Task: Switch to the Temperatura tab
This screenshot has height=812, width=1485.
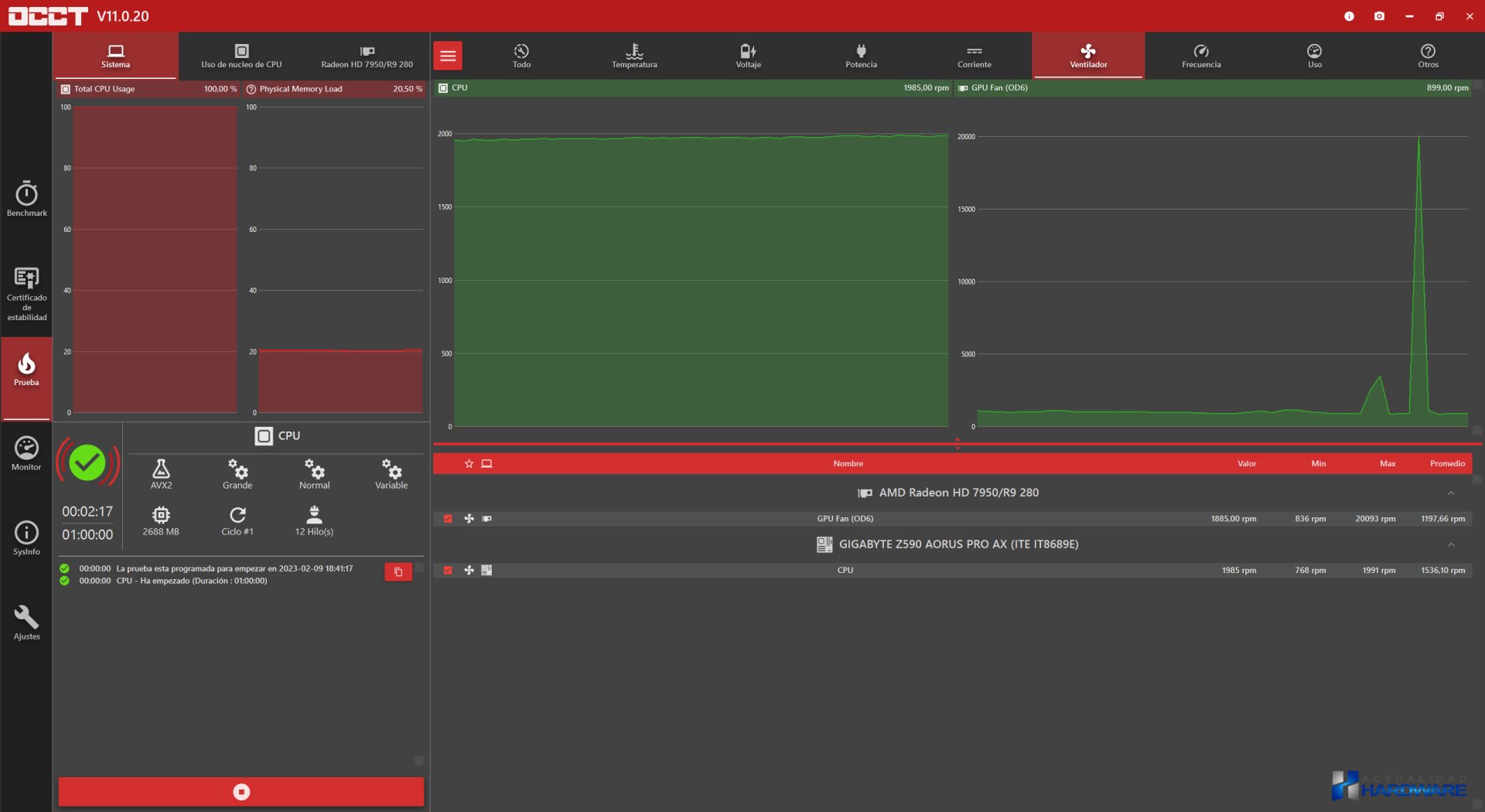Action: 634,56
